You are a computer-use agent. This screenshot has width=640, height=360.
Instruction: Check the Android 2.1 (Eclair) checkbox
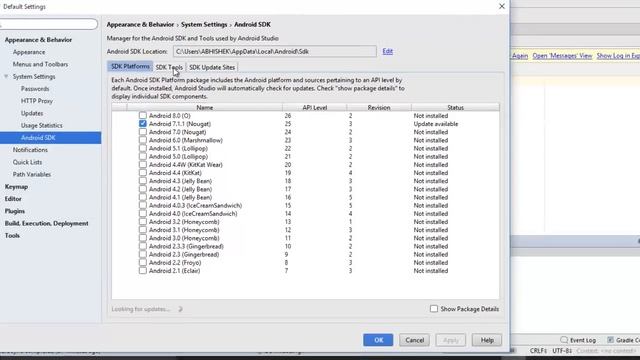pyautogui.click(x=142, y=271)
